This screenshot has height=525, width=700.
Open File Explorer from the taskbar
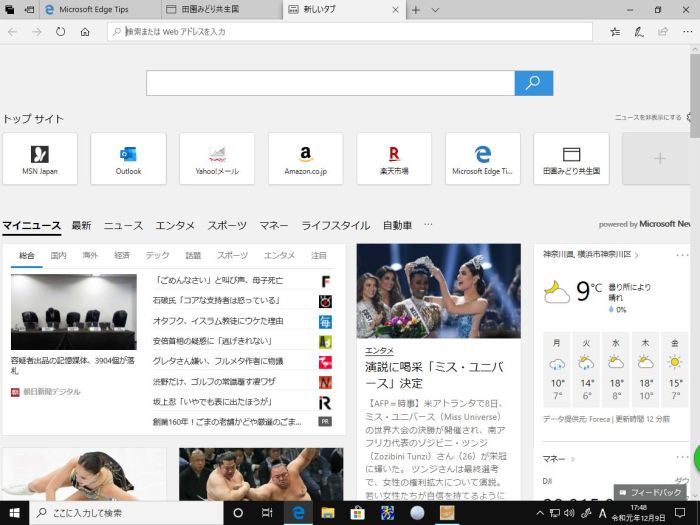pyautogui.click(x=327, y=513)
